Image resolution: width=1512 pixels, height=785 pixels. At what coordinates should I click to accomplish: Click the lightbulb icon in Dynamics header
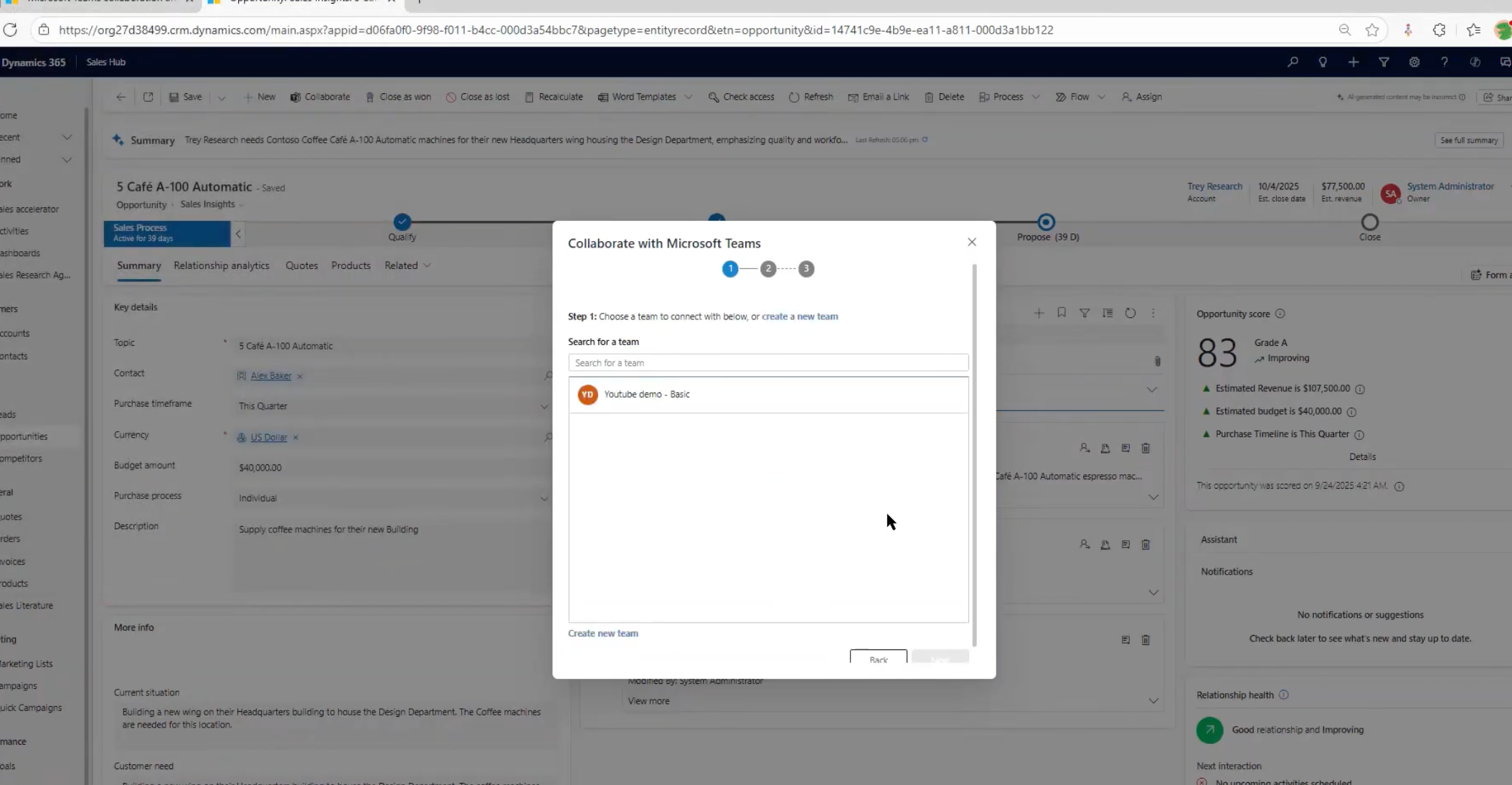point(1323,62)
